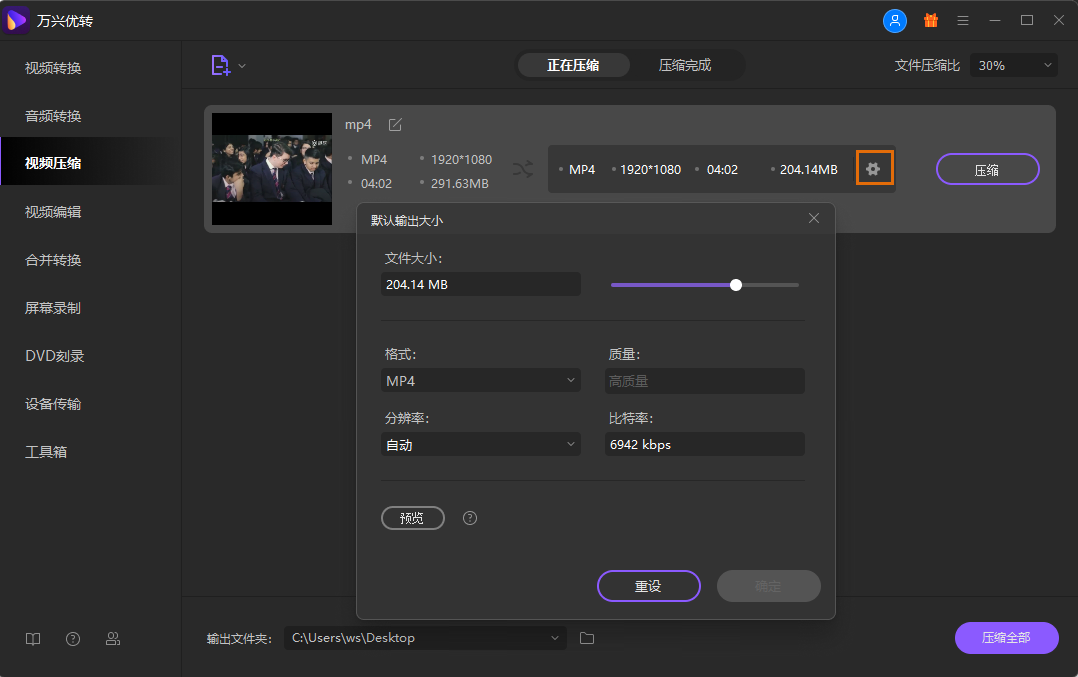Image resolution: width=1078 pixels, height=677 pixels.
Task: Click the edit filename pencil icon
Action: [x=395, y=125]
